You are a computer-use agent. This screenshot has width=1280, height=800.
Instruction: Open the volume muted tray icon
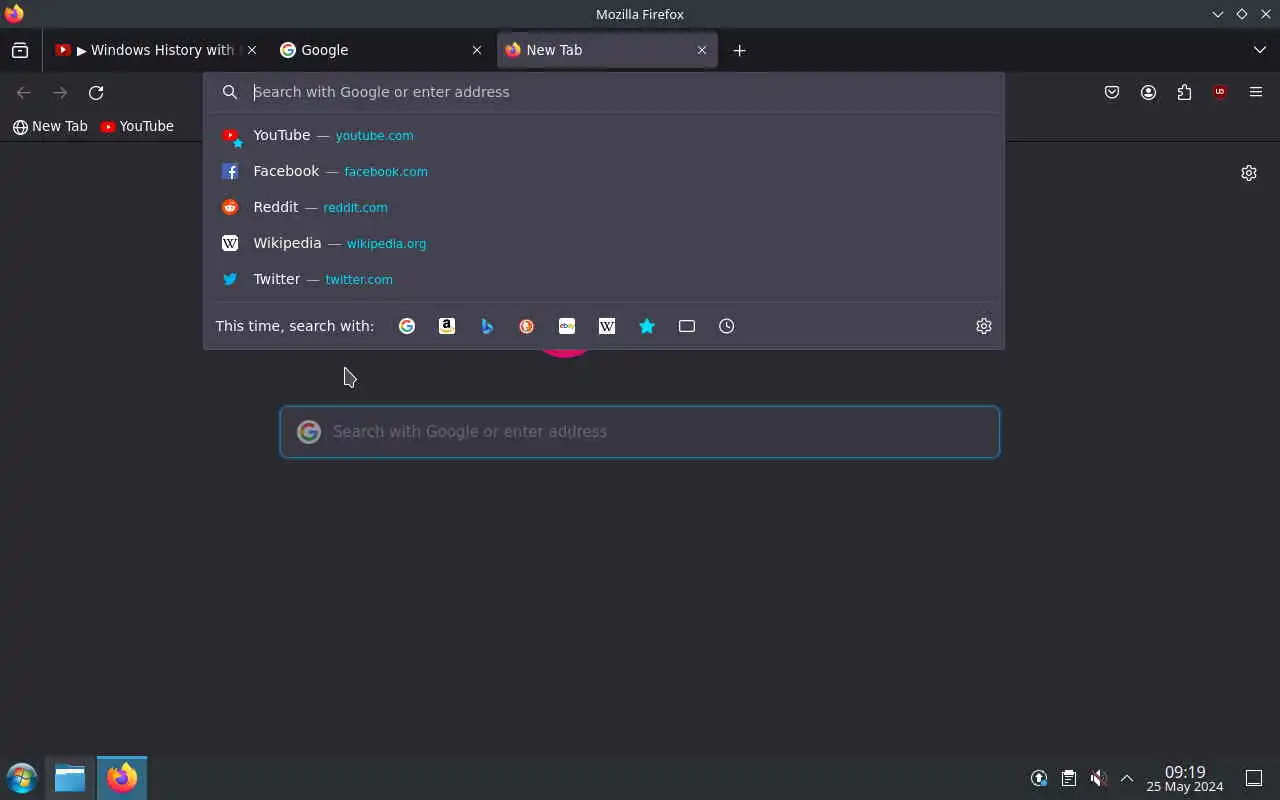click(x=1098, y=778)
